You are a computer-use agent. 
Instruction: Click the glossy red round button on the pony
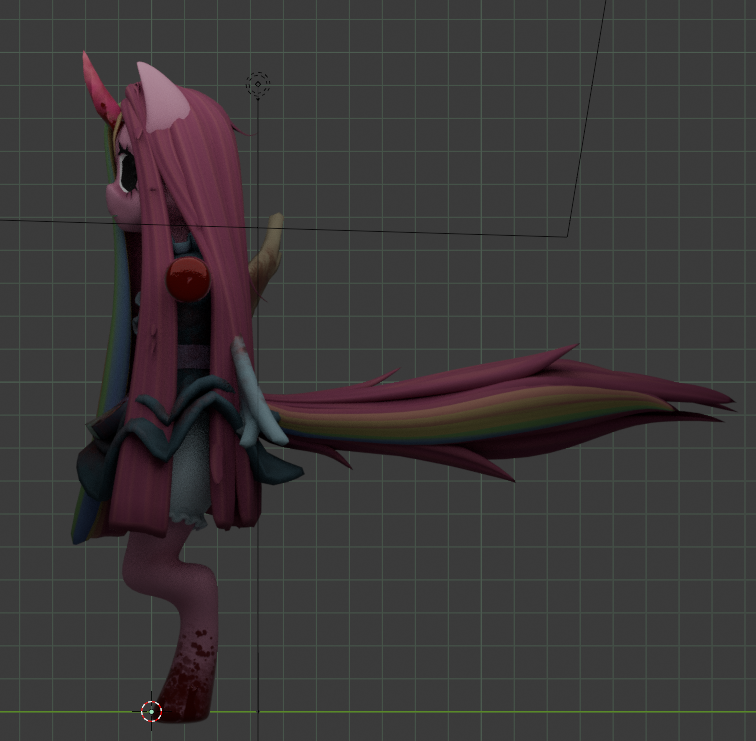(x=189, y=279)
